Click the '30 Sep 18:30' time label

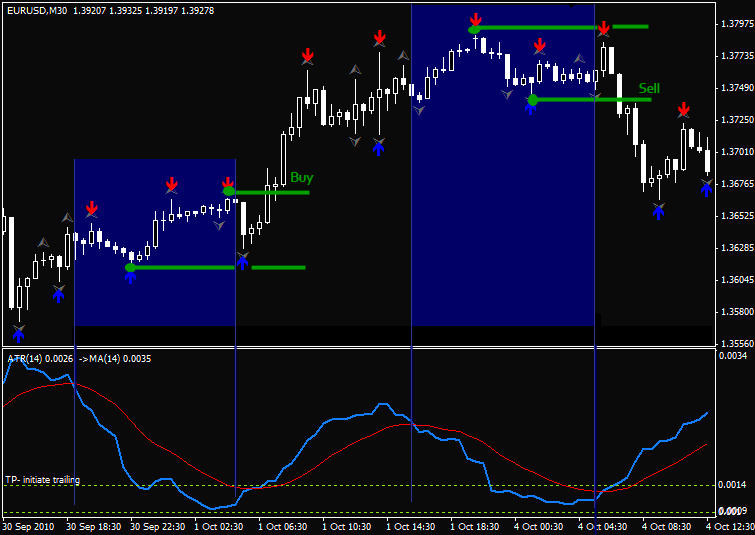pyautogui.click(x=93, y=527)
